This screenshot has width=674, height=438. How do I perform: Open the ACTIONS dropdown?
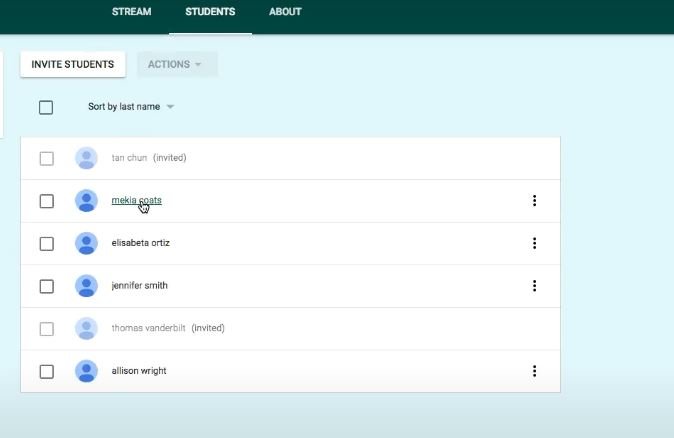click(177, 64)
